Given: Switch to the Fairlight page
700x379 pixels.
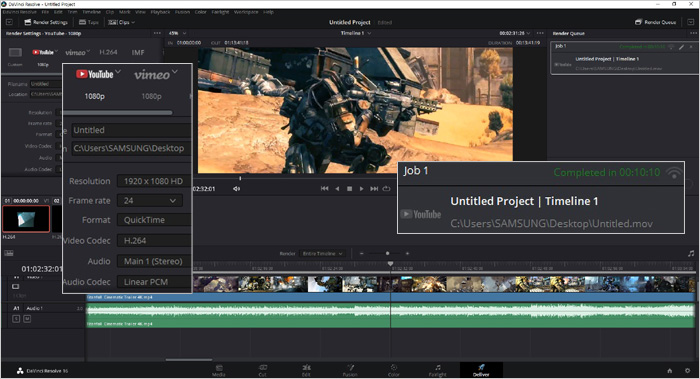Looking at the screenshot, I should [438, 370].
